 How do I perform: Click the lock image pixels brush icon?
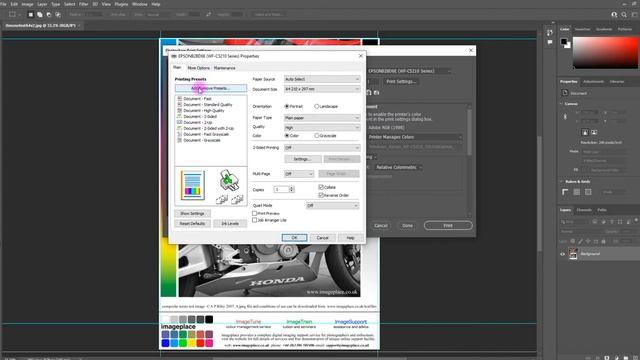tap(580, 241)
